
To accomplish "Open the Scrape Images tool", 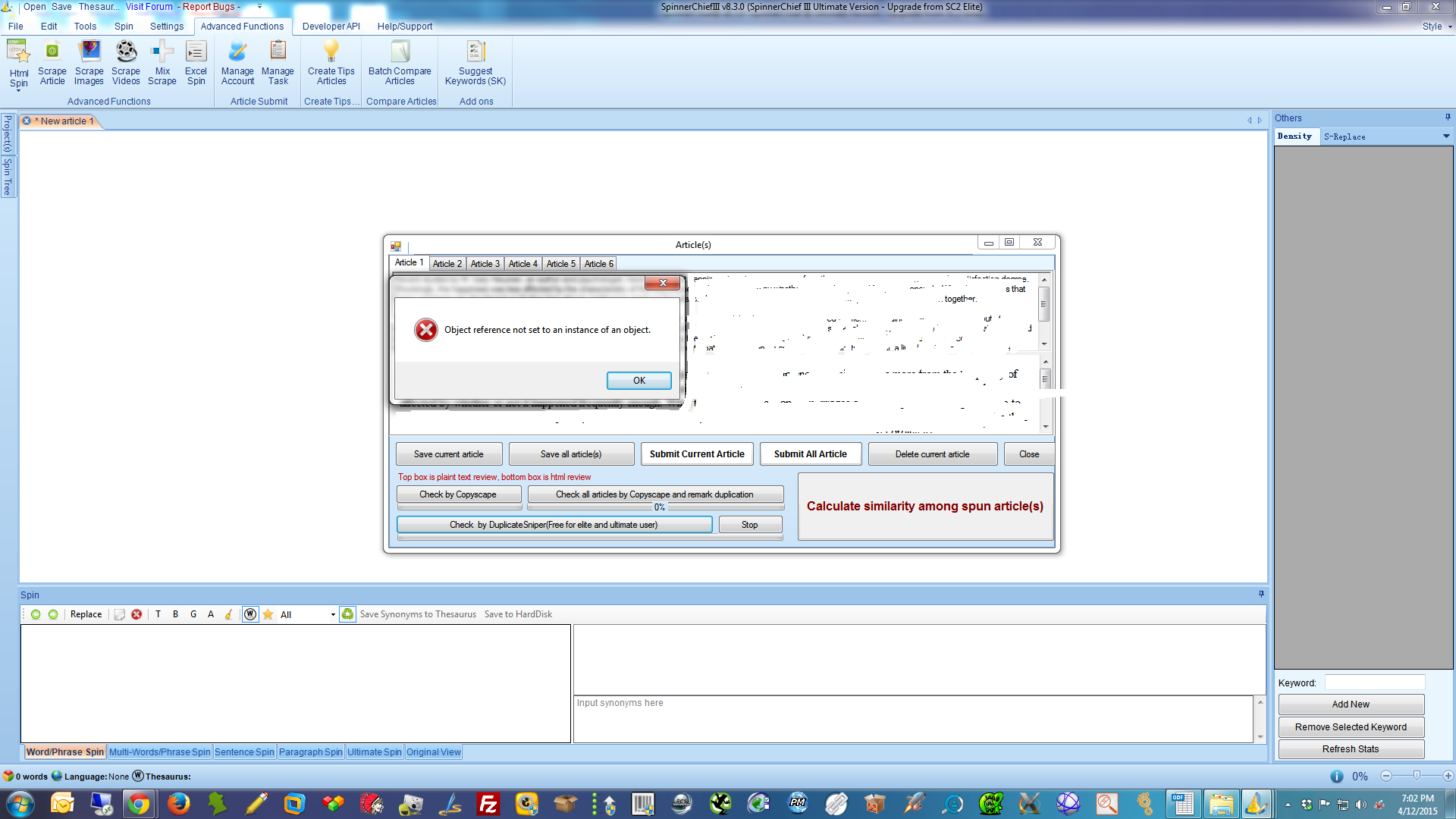I will click(89, 63).
